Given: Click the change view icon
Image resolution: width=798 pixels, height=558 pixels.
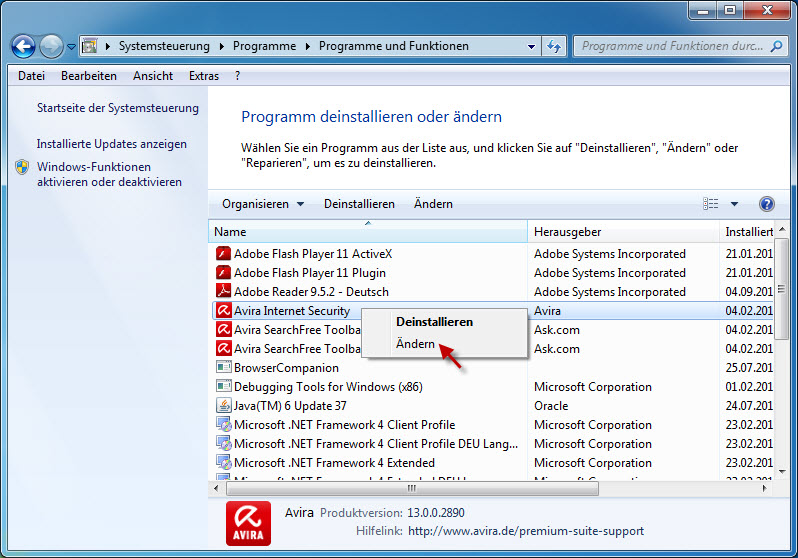Looking at the screenshot, I should coord(710,204).
